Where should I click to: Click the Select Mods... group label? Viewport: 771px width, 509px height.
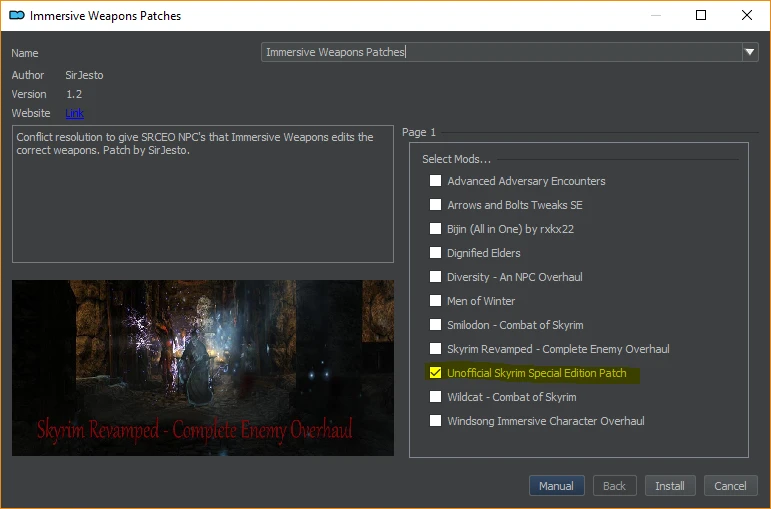(456, 159)
